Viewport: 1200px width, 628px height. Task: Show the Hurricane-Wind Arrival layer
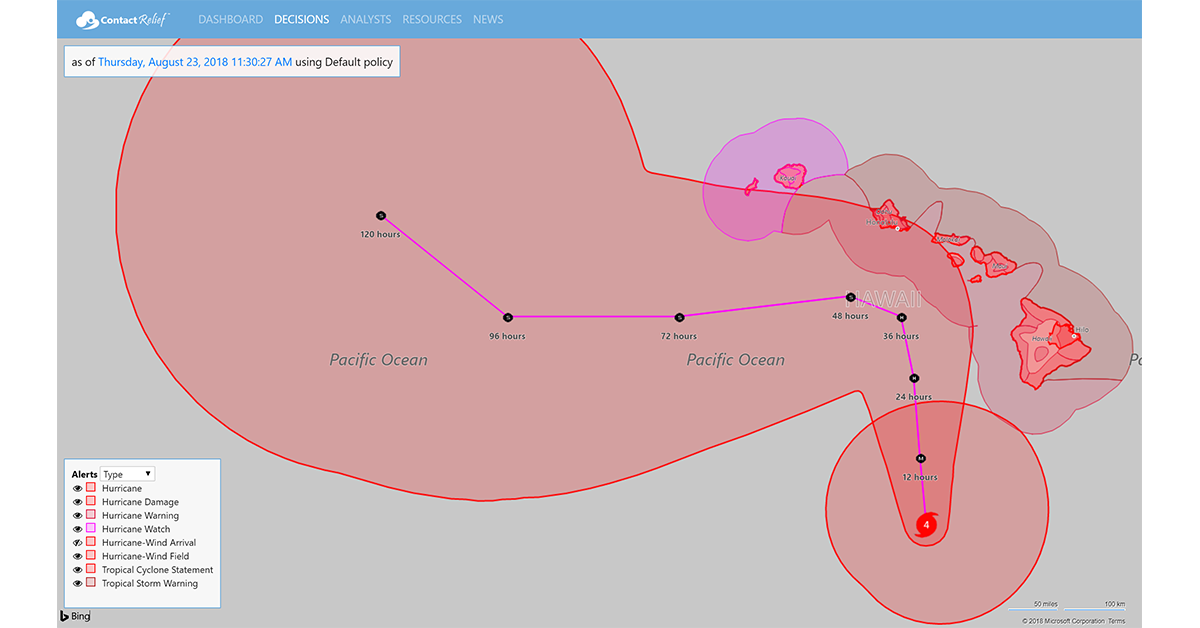pyautogui.click(x=77, y=543)
